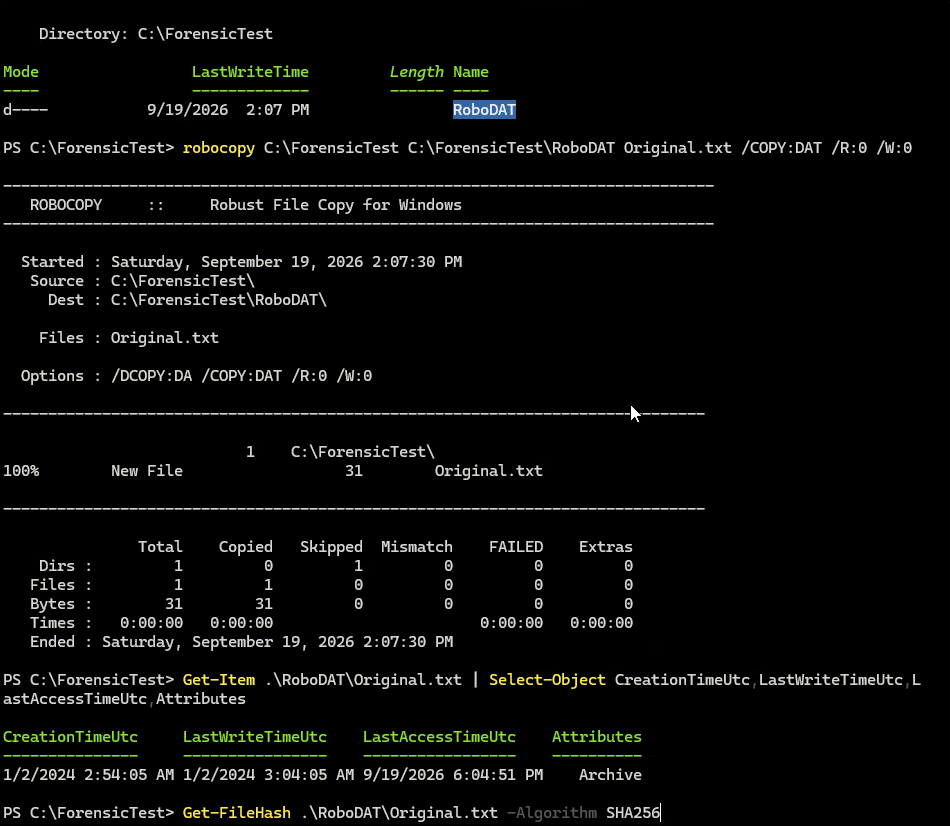Click 'Original.txt' in the New File row
This screenshot has height=826, width=950.
488,471
